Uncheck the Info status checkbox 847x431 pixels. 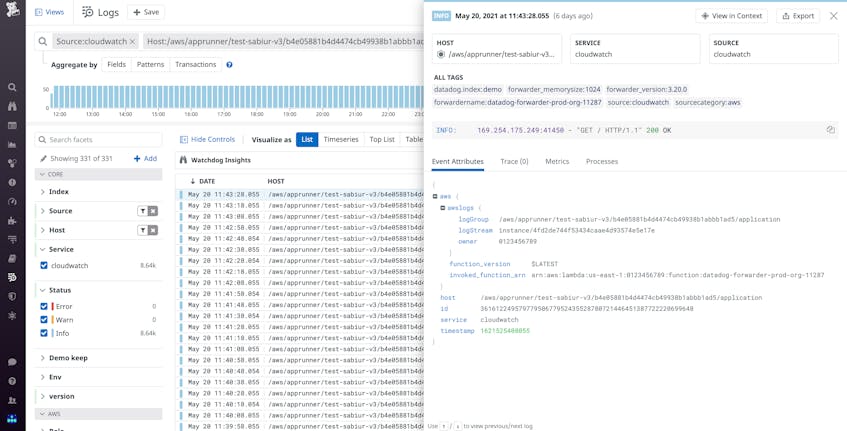coord(44,333)
